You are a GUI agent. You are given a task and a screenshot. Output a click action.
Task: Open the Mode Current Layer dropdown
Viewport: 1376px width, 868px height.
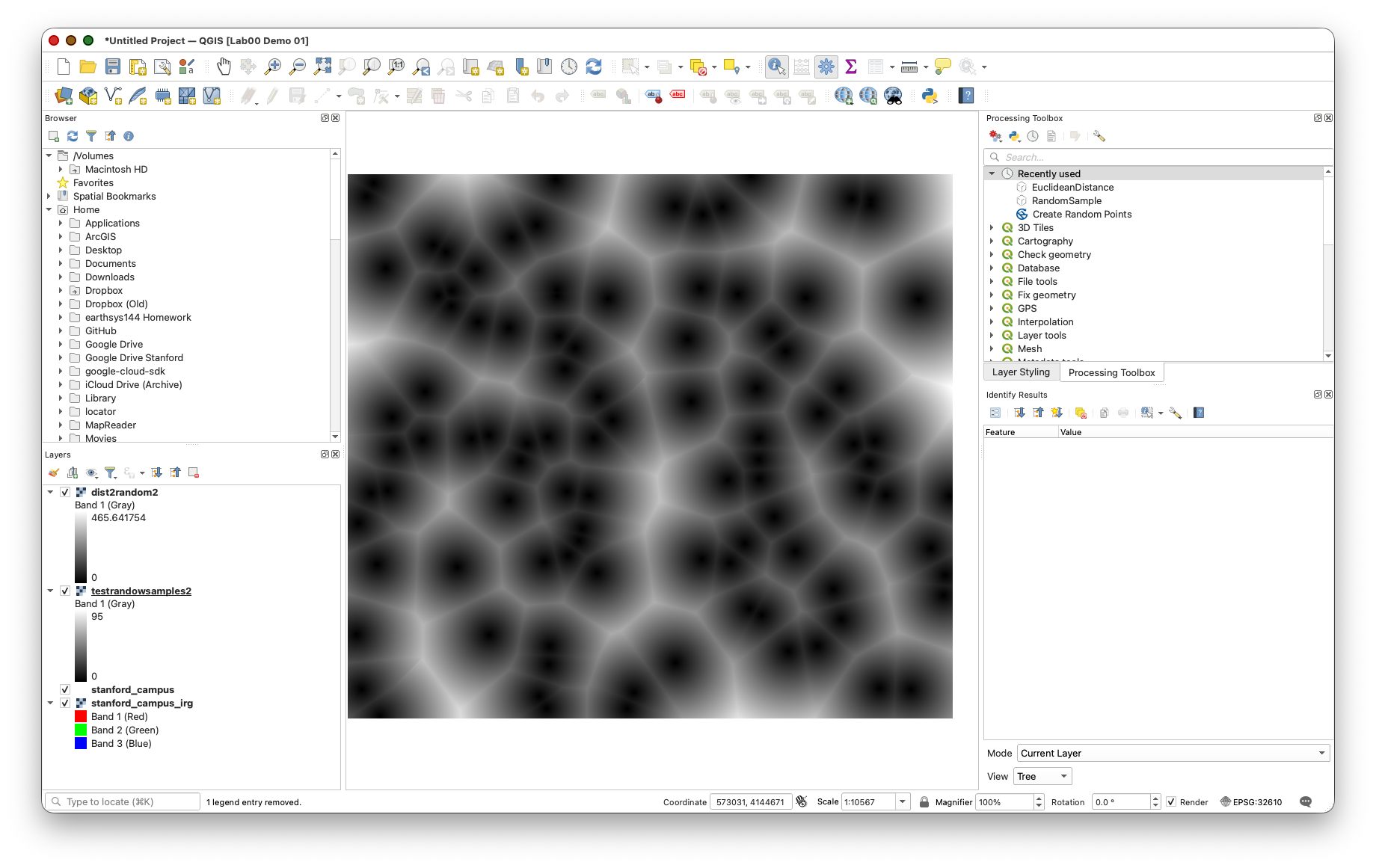coord(1173,753)
